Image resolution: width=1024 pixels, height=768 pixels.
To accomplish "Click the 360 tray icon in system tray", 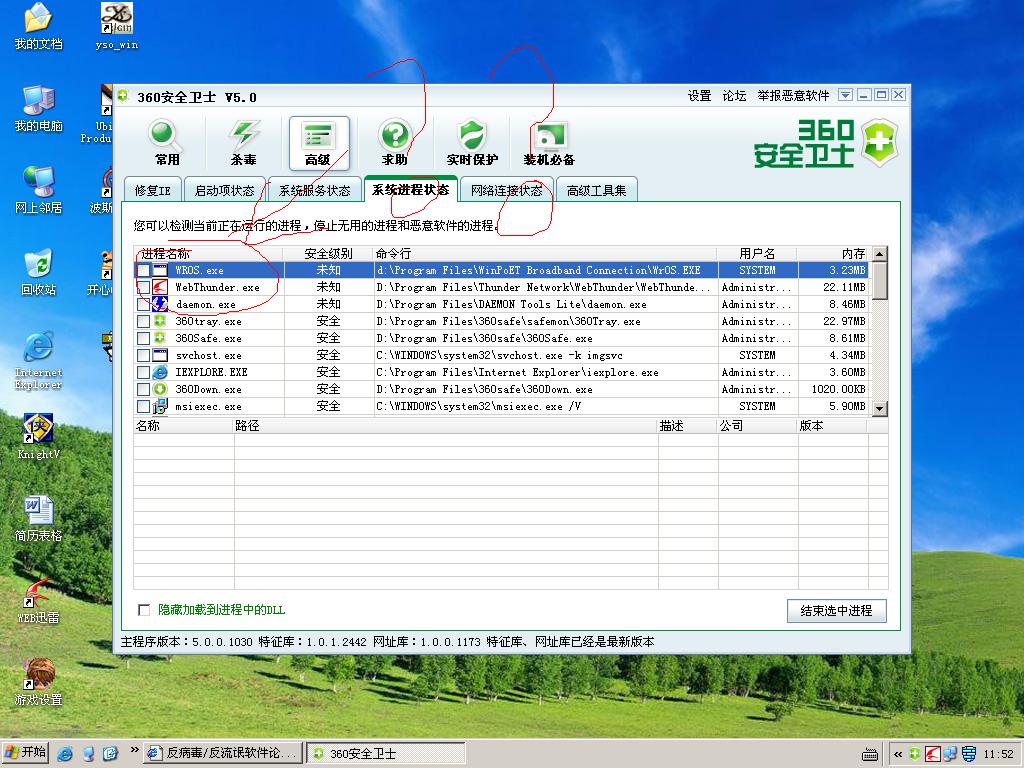I will click(x=915, y=754).
